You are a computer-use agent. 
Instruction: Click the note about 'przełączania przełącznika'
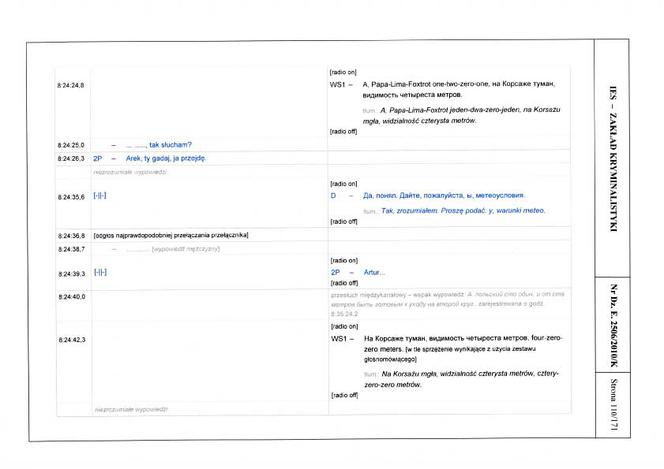171,235
